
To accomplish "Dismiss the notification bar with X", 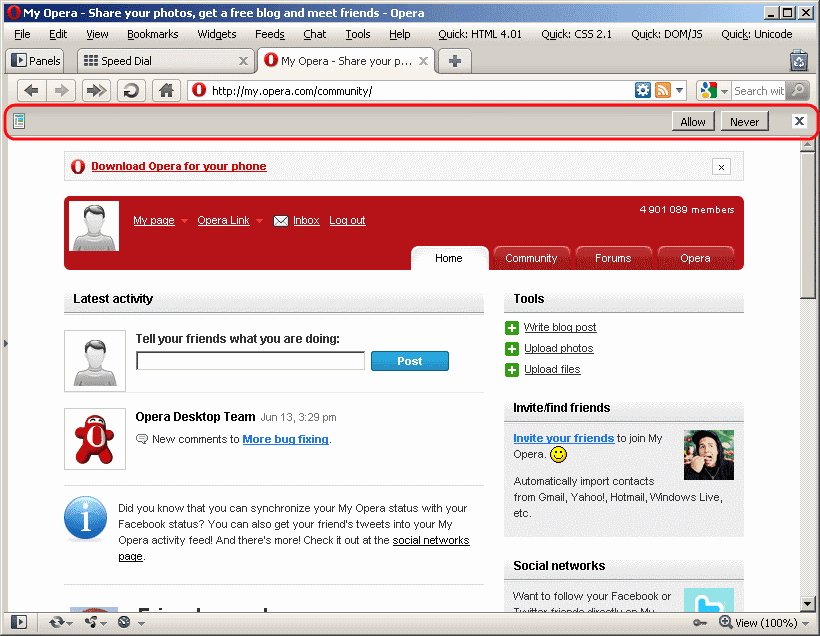I will 799,121.
